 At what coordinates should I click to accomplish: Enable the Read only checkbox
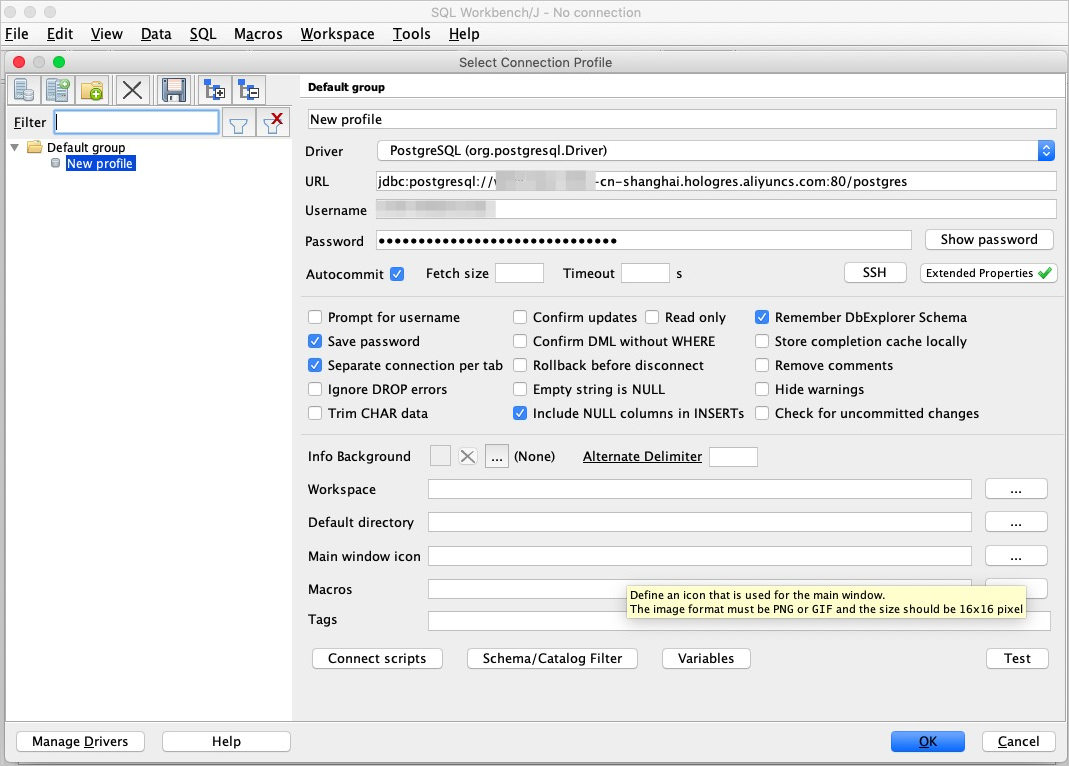click(652, 318)
